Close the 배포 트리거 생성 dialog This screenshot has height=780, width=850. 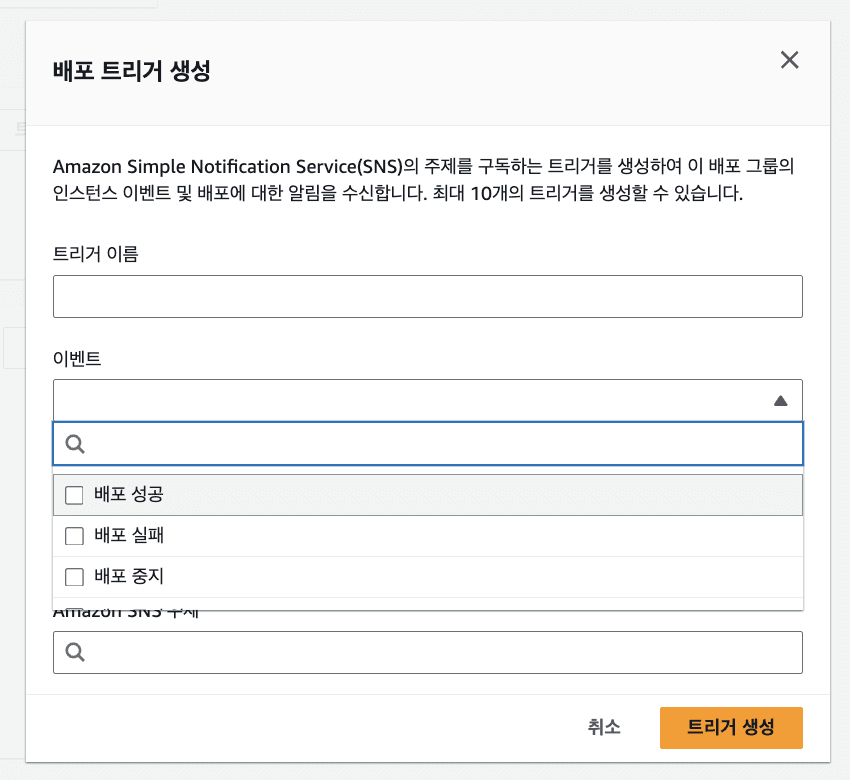(x=789, y=60)
